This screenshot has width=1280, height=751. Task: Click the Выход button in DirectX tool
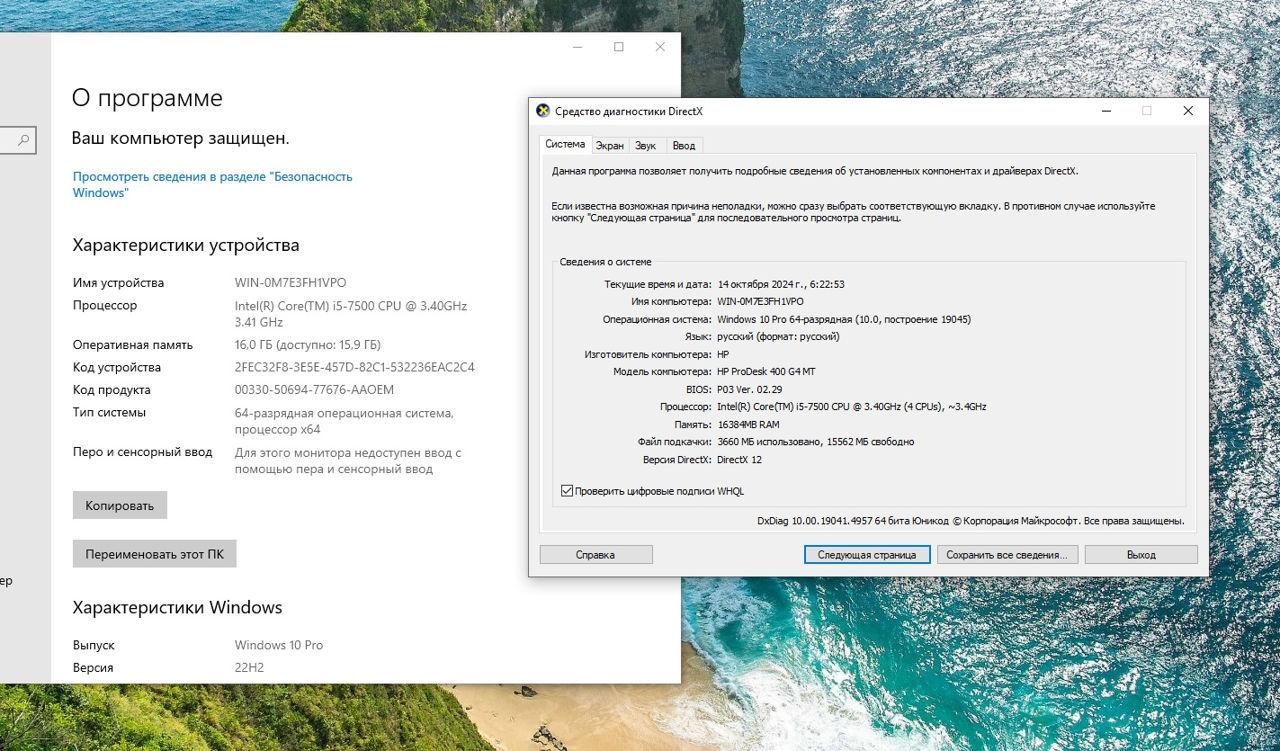[1141, 554]
